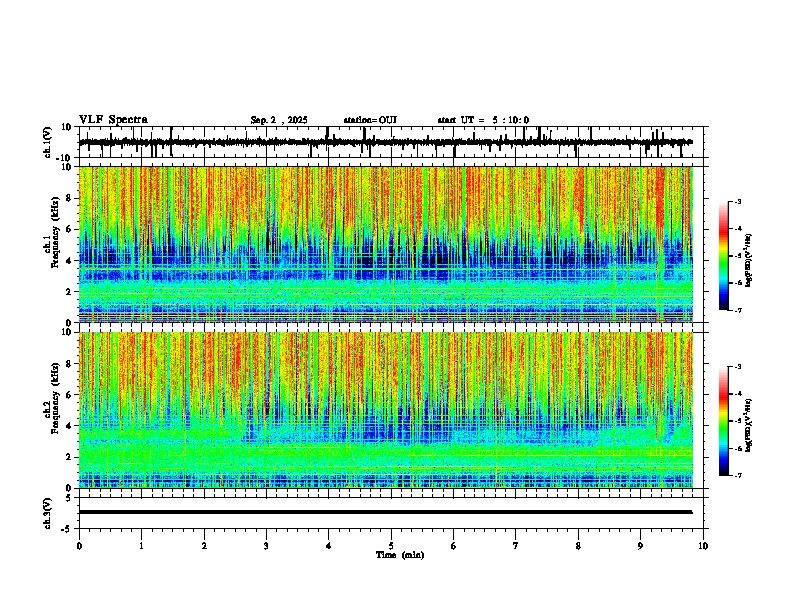Click the ch.1(V) waveform axis label
The image size is (792, 612).
click(48, 142)
